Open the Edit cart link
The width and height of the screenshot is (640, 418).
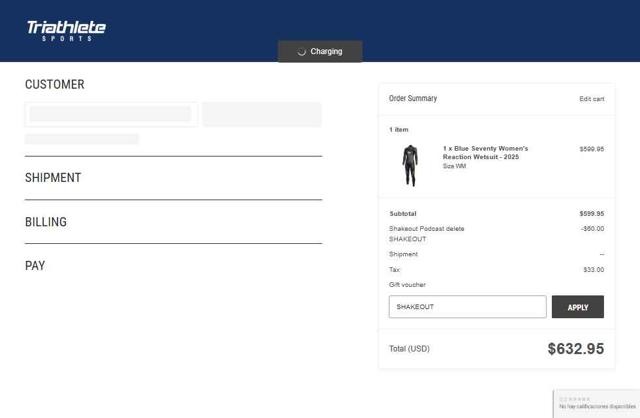coord(591,99)
